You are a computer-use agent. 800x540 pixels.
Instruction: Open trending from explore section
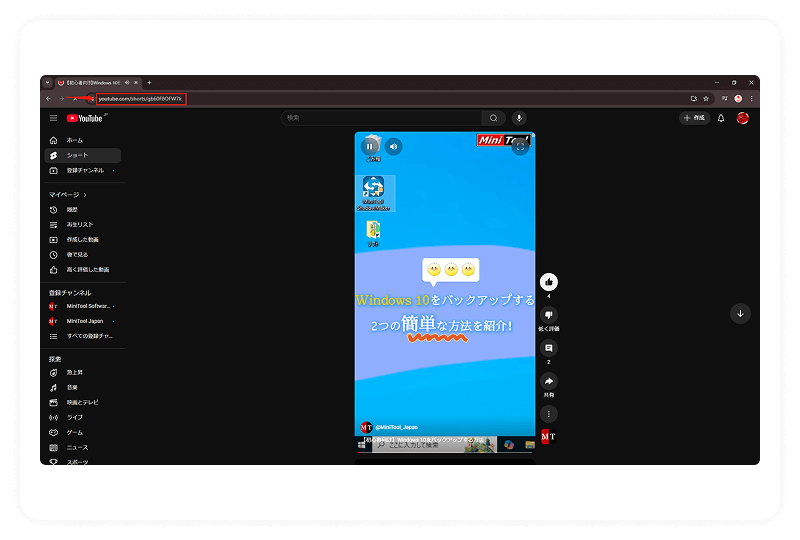click(83, 373)
